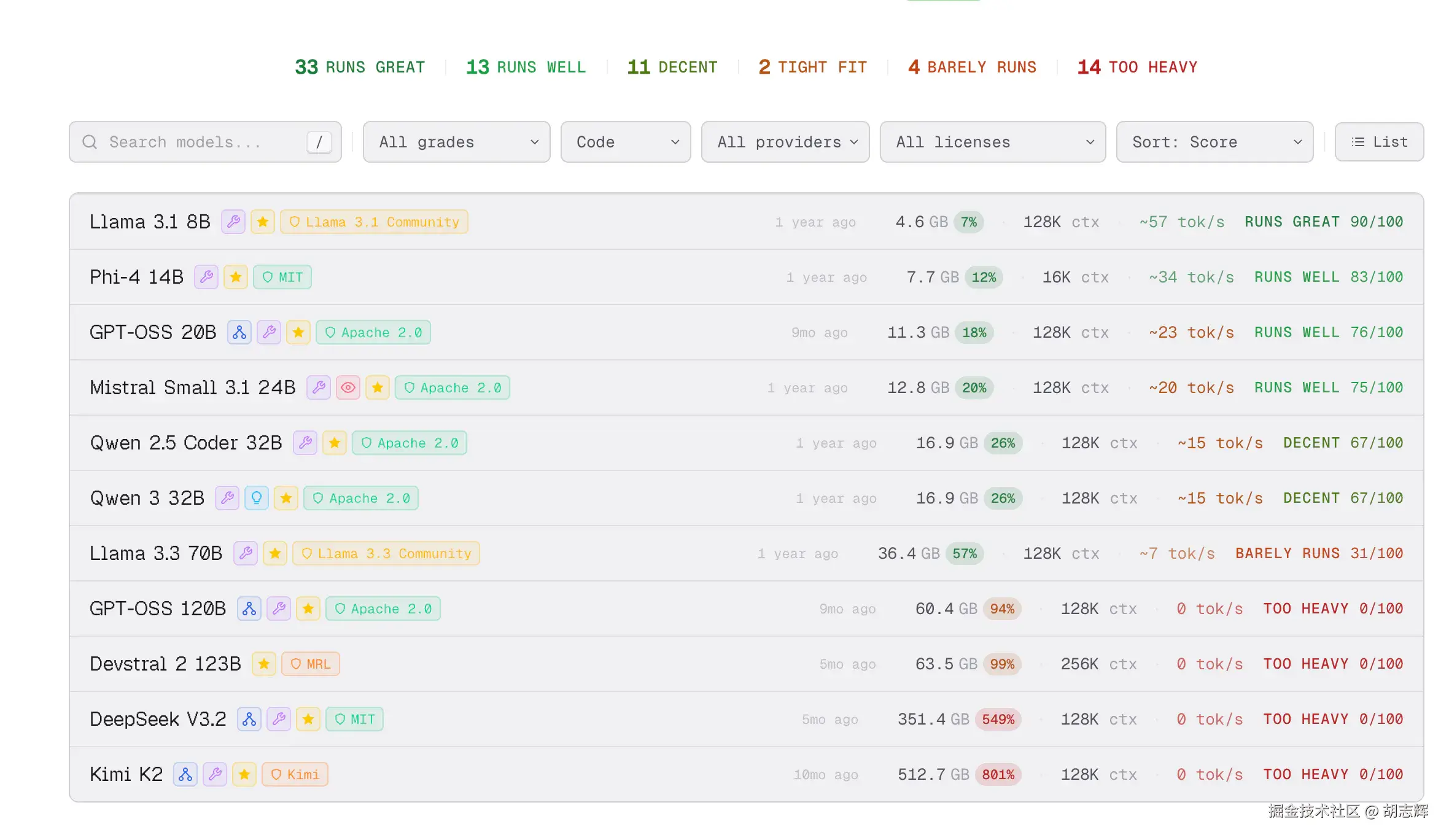
Task: Click the wrench icon on GPT-OSS 20B
Action: click(x=269, y=332)
